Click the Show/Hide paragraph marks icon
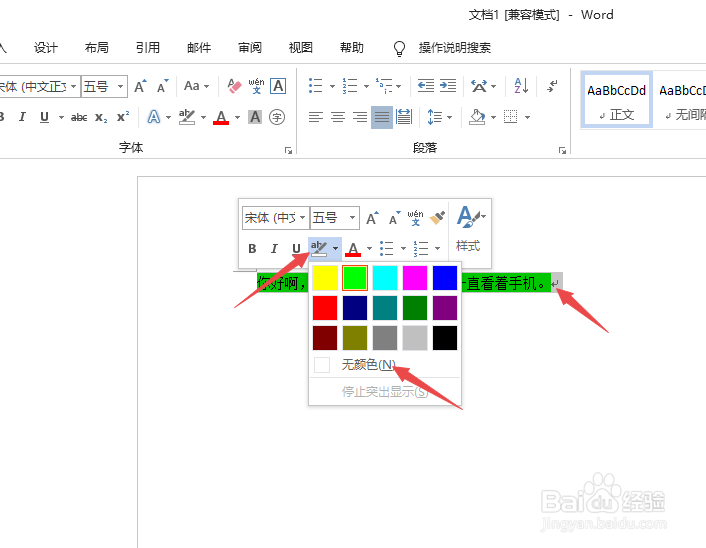 coord(552,86)
